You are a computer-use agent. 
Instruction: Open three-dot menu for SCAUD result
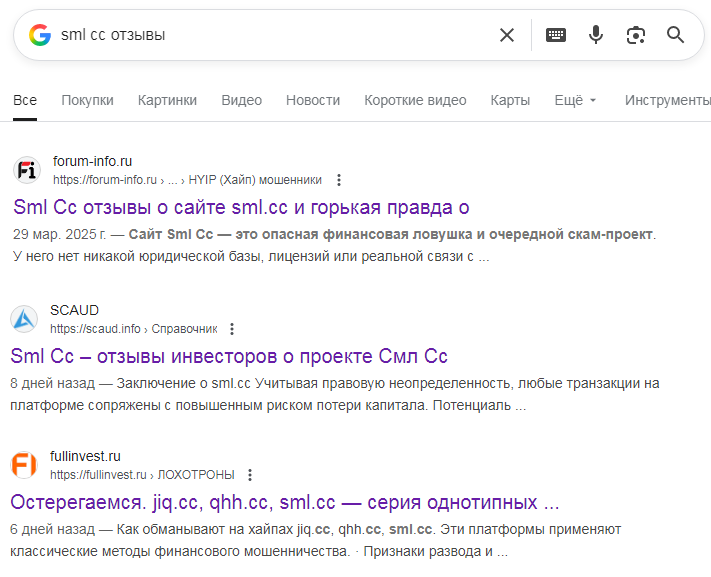(x=232, y=328)
